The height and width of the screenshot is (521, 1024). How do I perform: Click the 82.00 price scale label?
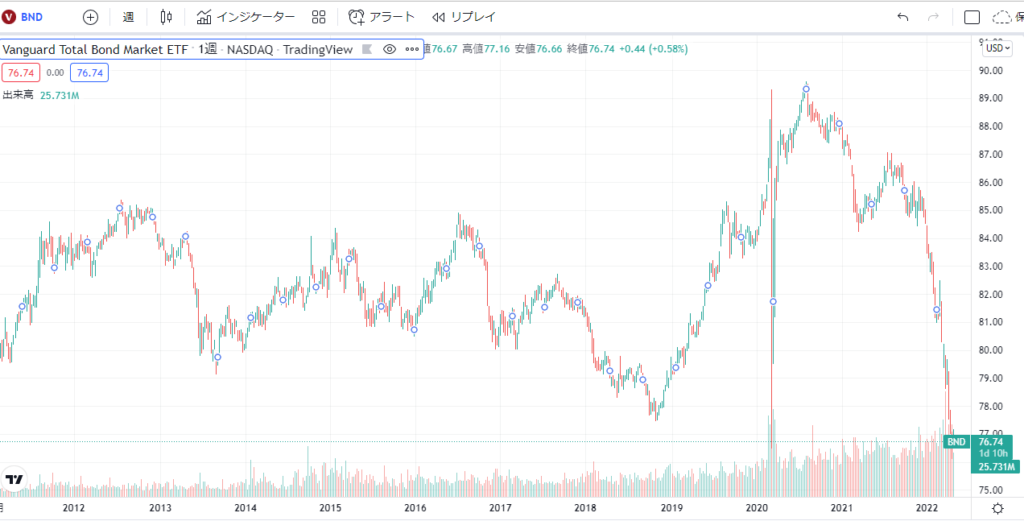click(991, 294)
